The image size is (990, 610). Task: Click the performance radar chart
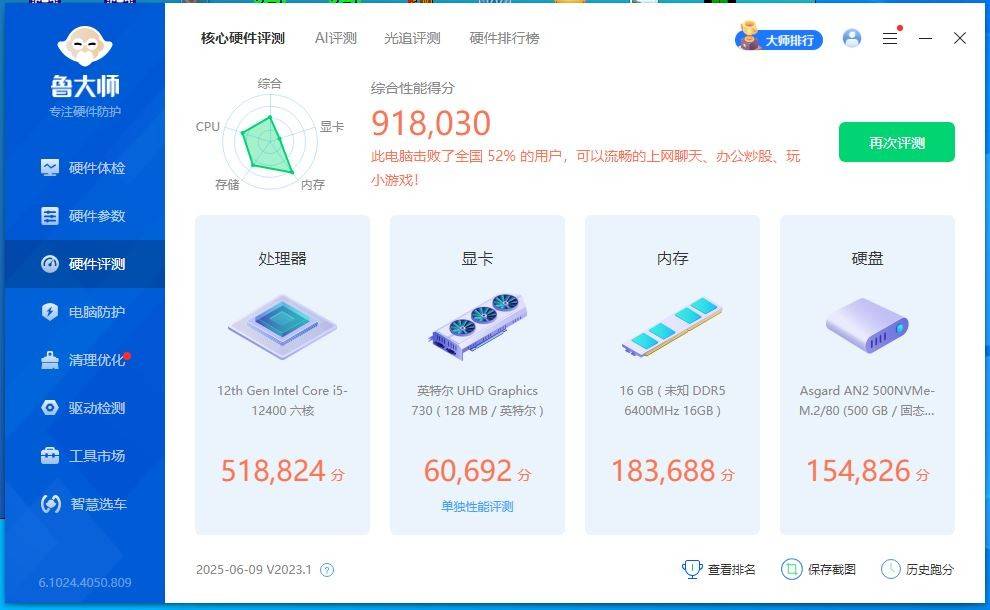pos(270,144)
